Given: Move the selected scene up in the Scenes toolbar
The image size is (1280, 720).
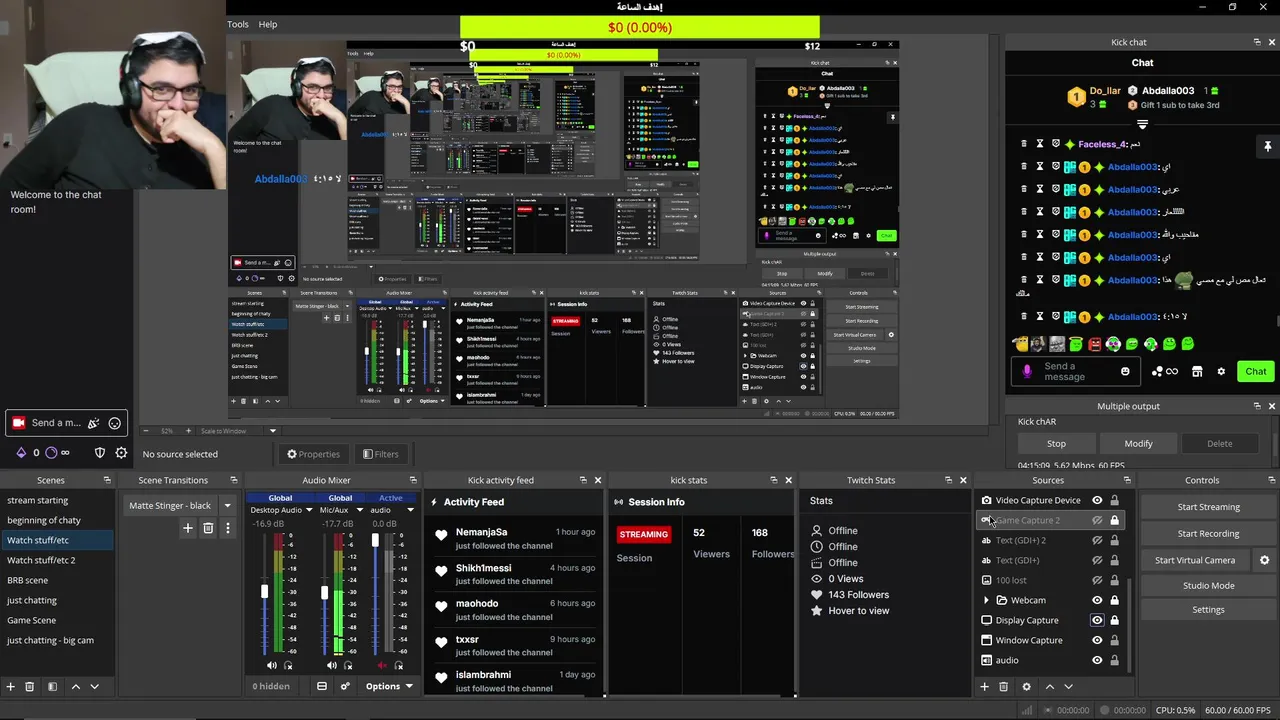Looking at the screenshot, I should (x=76, y=687).
